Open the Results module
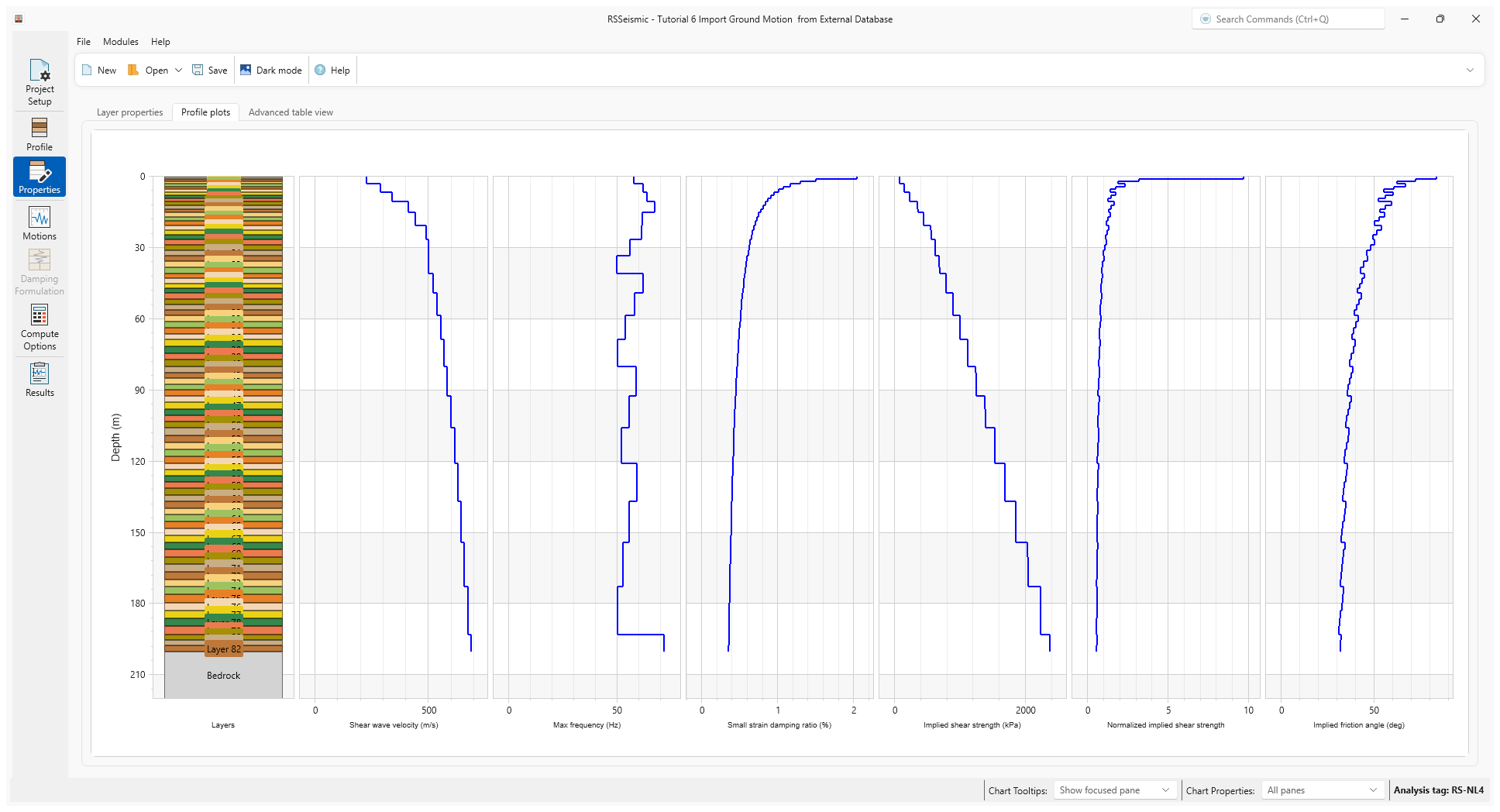Viewport: 1500px width, 812px height. pyautogui.click(x=39, y=379)
